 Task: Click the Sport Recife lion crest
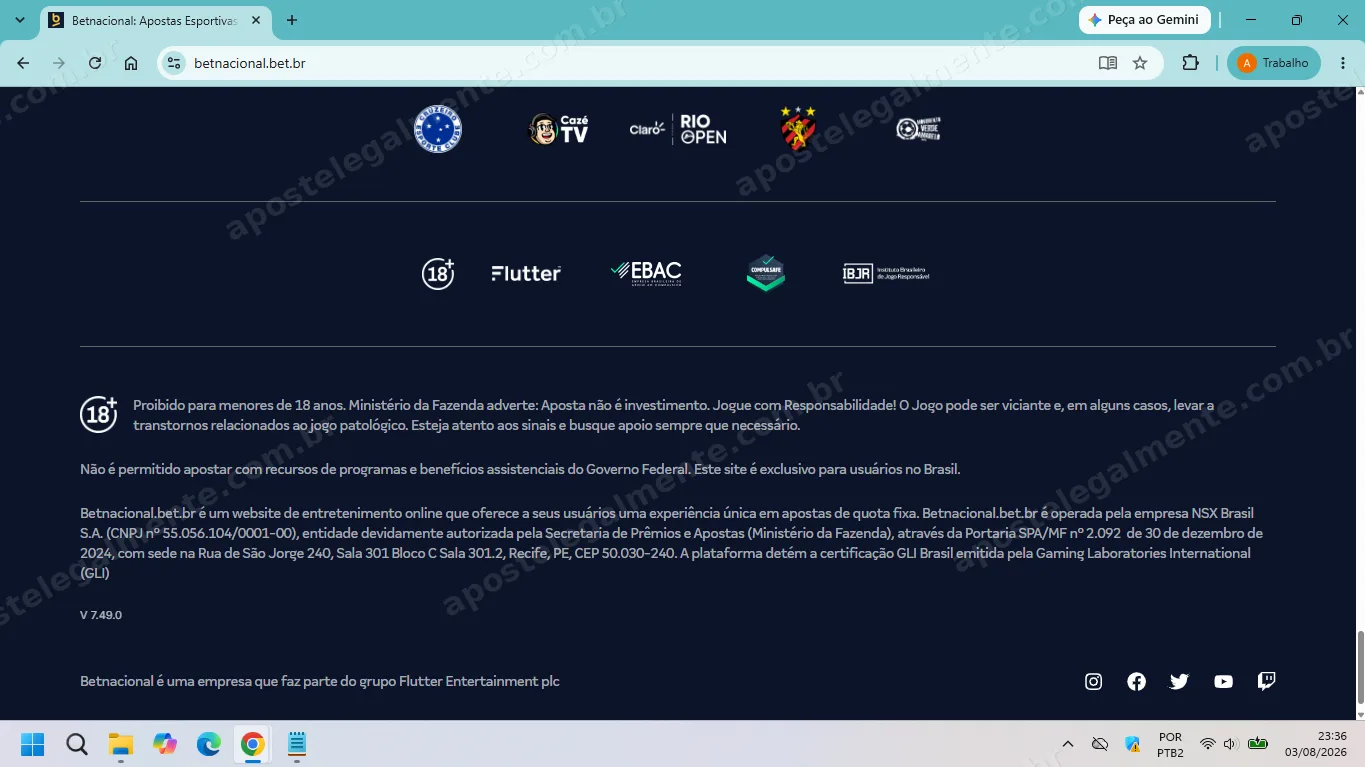click(798, 129)
